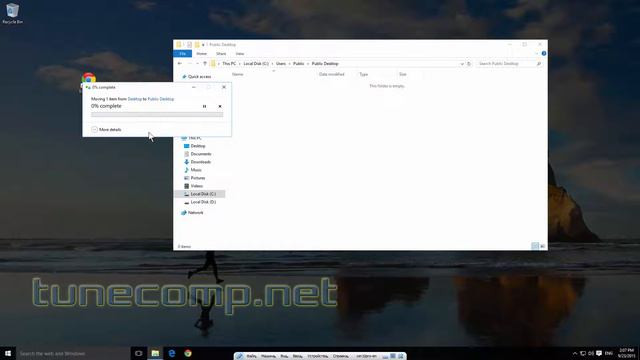Viewport: 640px width, 360px height.
Task: Open the Home ribbon tab
Action: (x=202, y=53)
